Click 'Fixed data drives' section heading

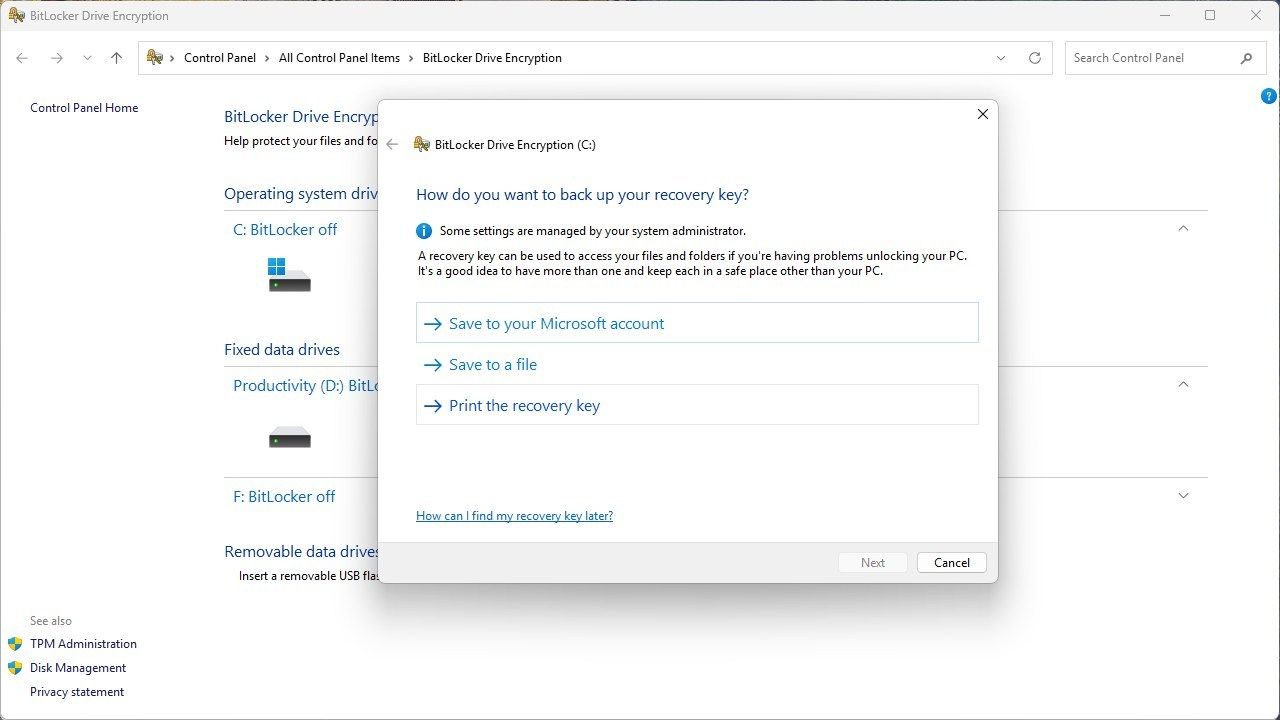(x=282, y=350)
